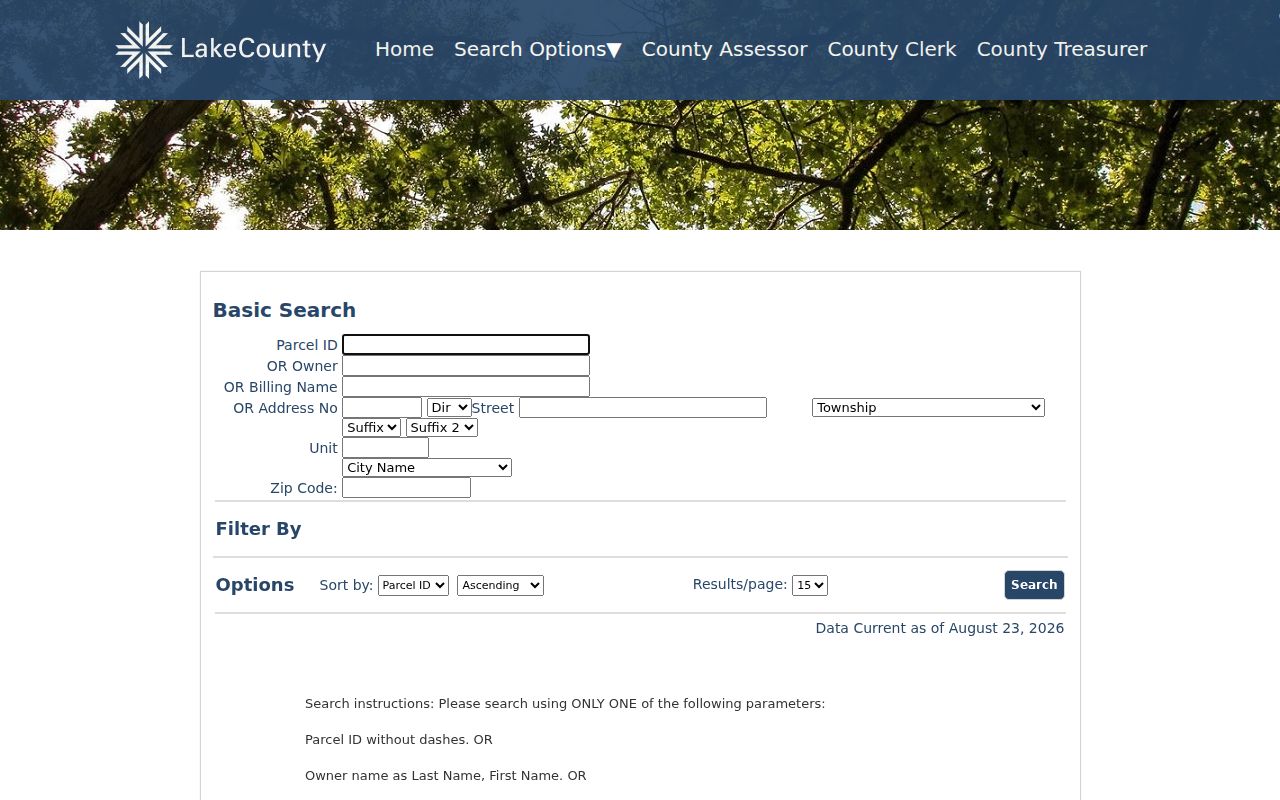1280x800 pixels.
Task: Click into the OR Owner field
Action: click(466, 366)
